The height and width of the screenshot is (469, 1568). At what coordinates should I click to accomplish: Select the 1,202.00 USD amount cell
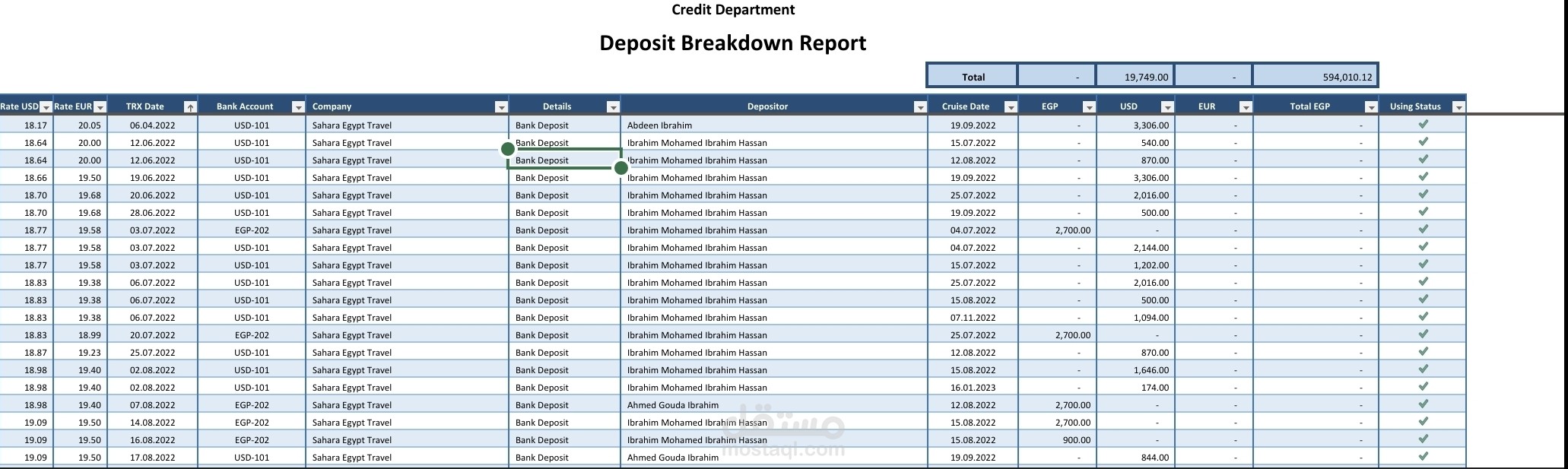point(1135,265)
